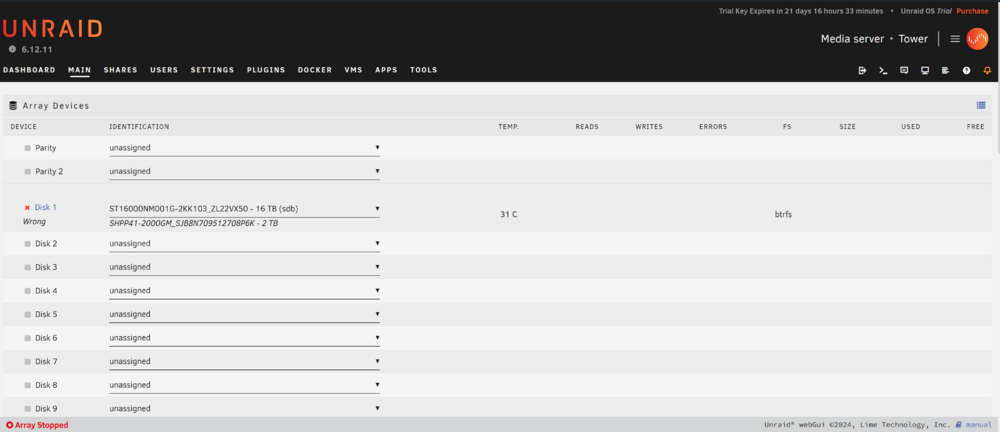
Task: Open the Parity device dropdown
Action: (244, 148)
